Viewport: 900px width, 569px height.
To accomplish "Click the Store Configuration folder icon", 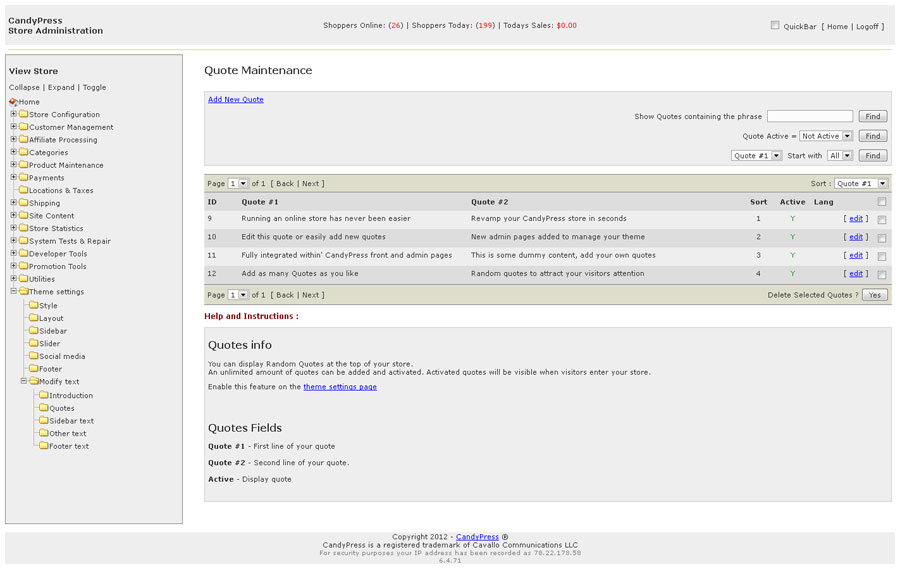I will [24, 114].
